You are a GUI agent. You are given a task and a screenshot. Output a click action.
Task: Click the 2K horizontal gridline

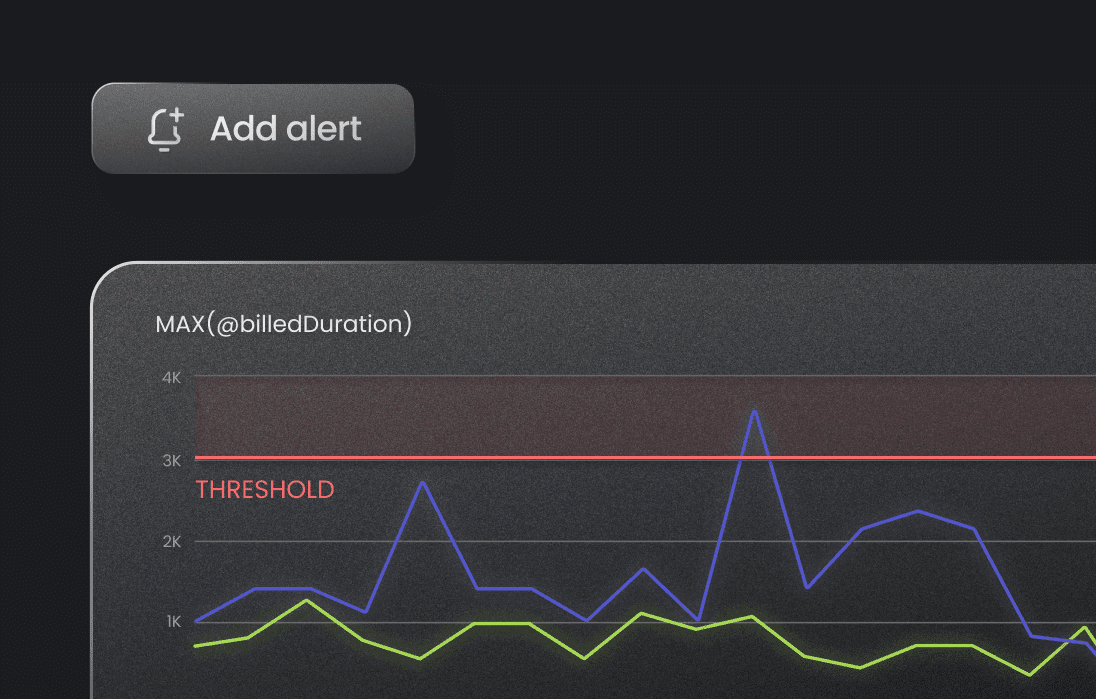pos(645,541)
